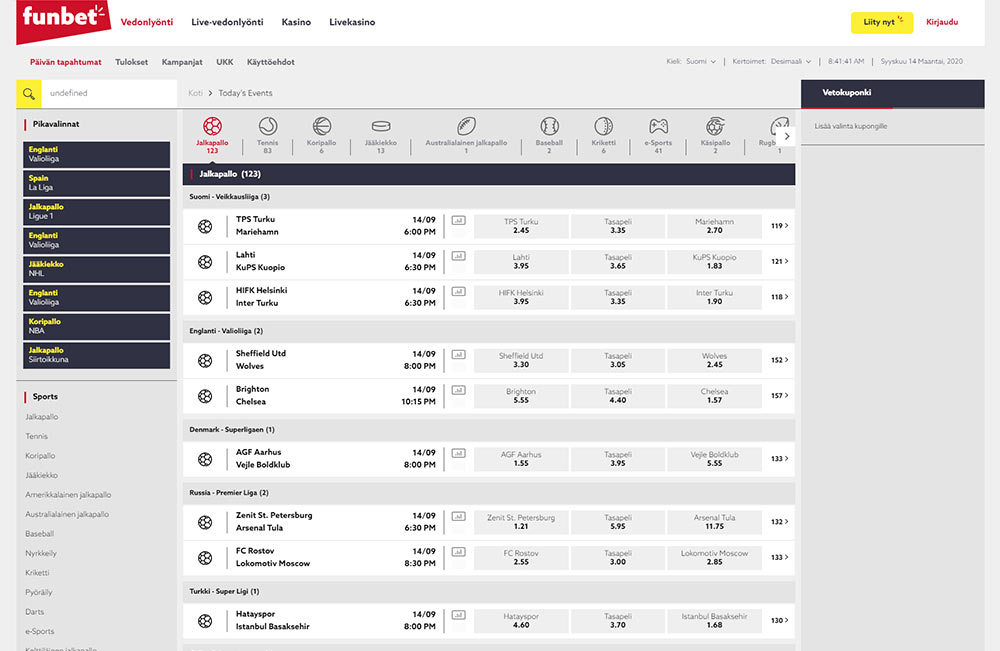Screen dimensions: 1000x651
Task: Expand 119 more markets for TPS Turku
Action: 779,226
